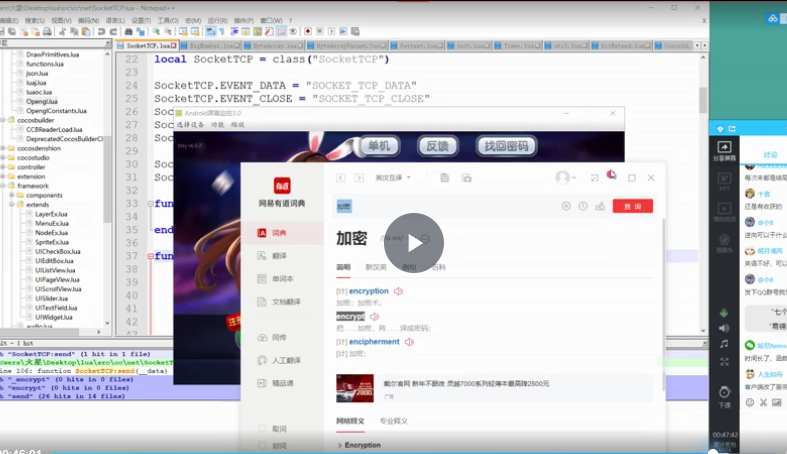Open the encipherment word link

[x=374, y=342]
